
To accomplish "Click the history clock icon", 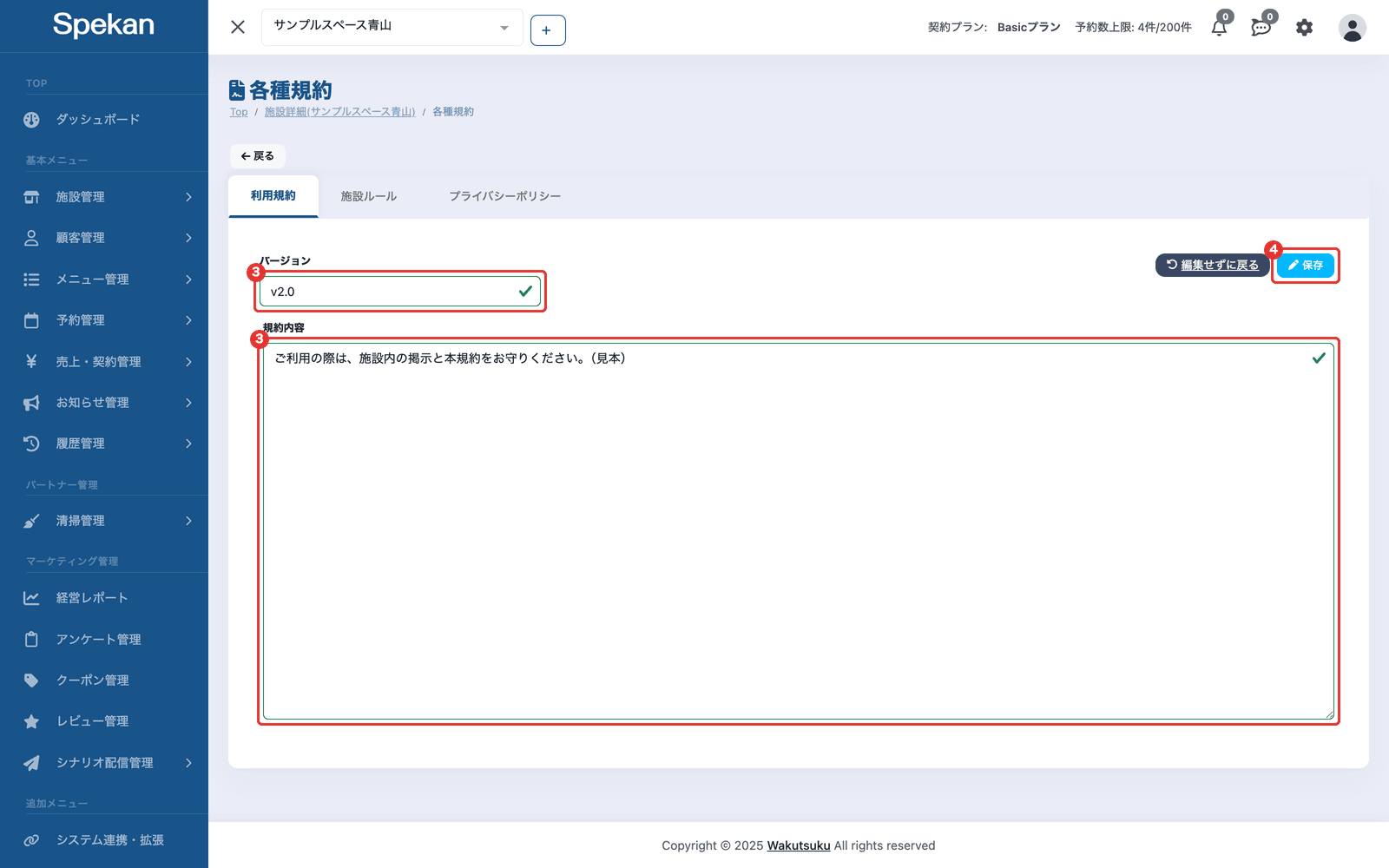I will (x=31, y=444).
